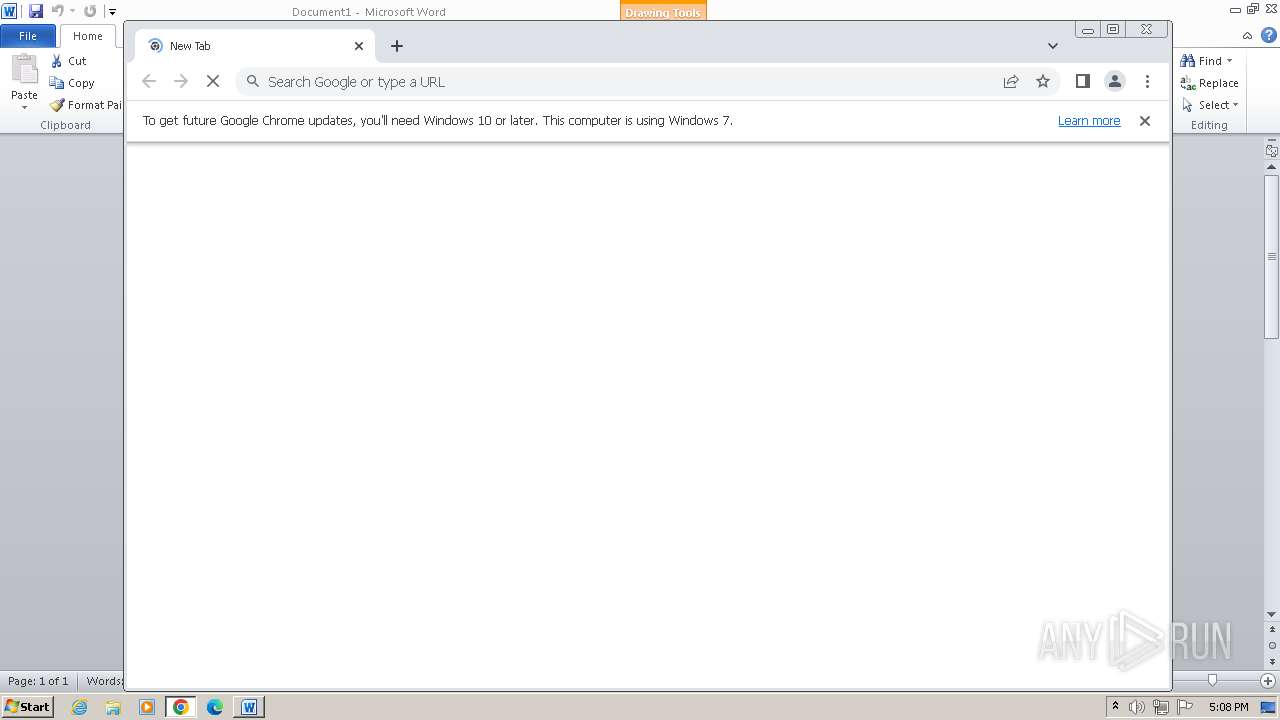Open Word Help question mark icon

click(1269, 36)
